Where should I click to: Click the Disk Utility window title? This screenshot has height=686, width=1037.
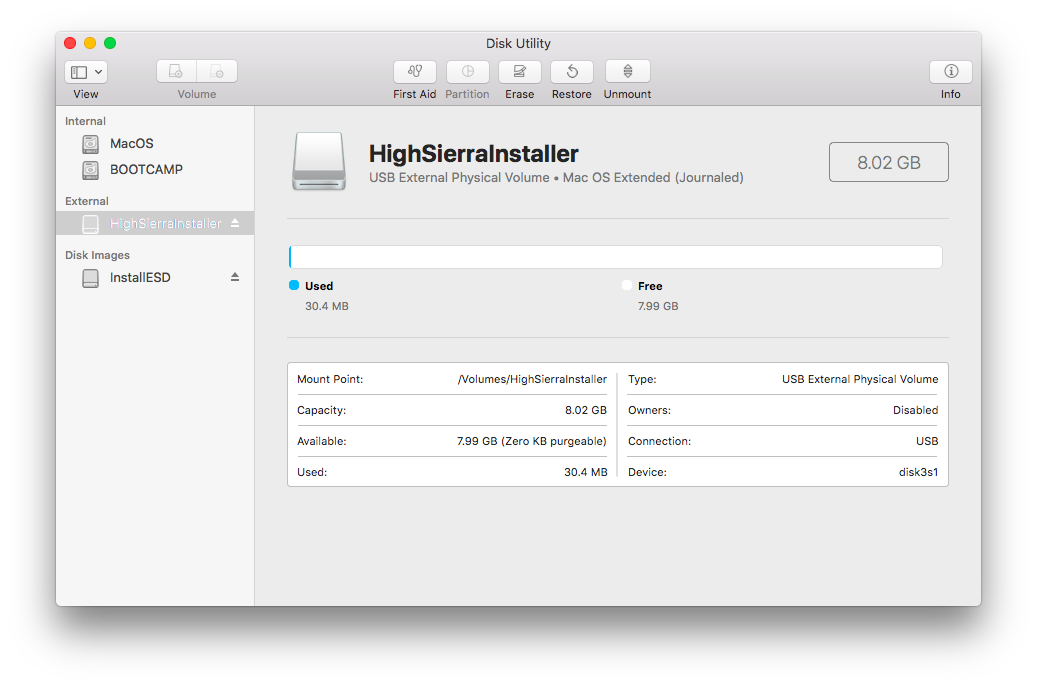pos(518,44)
